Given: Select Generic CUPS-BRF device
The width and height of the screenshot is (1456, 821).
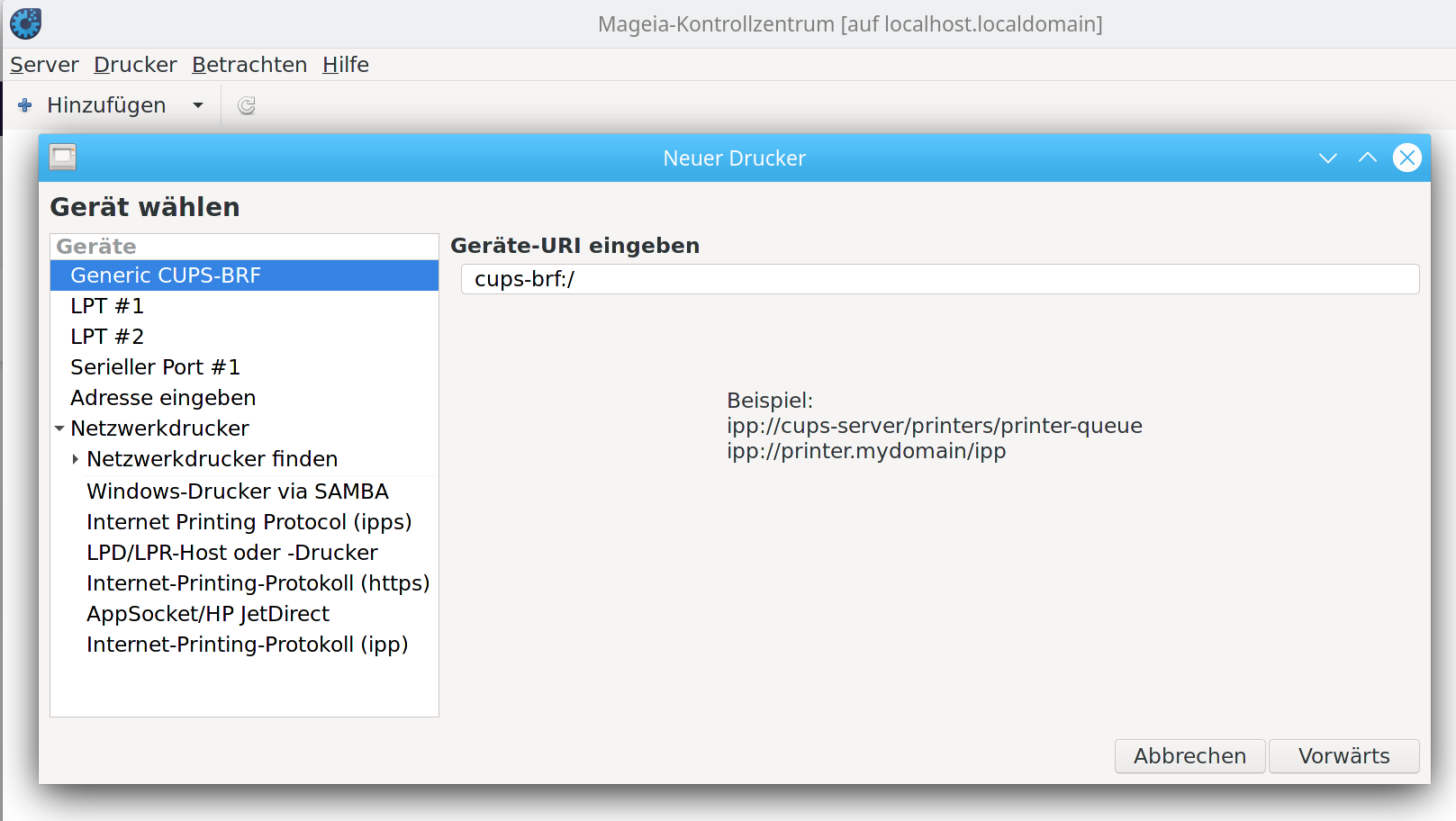Looking at the screenshot, I should [x=244, y=275].
